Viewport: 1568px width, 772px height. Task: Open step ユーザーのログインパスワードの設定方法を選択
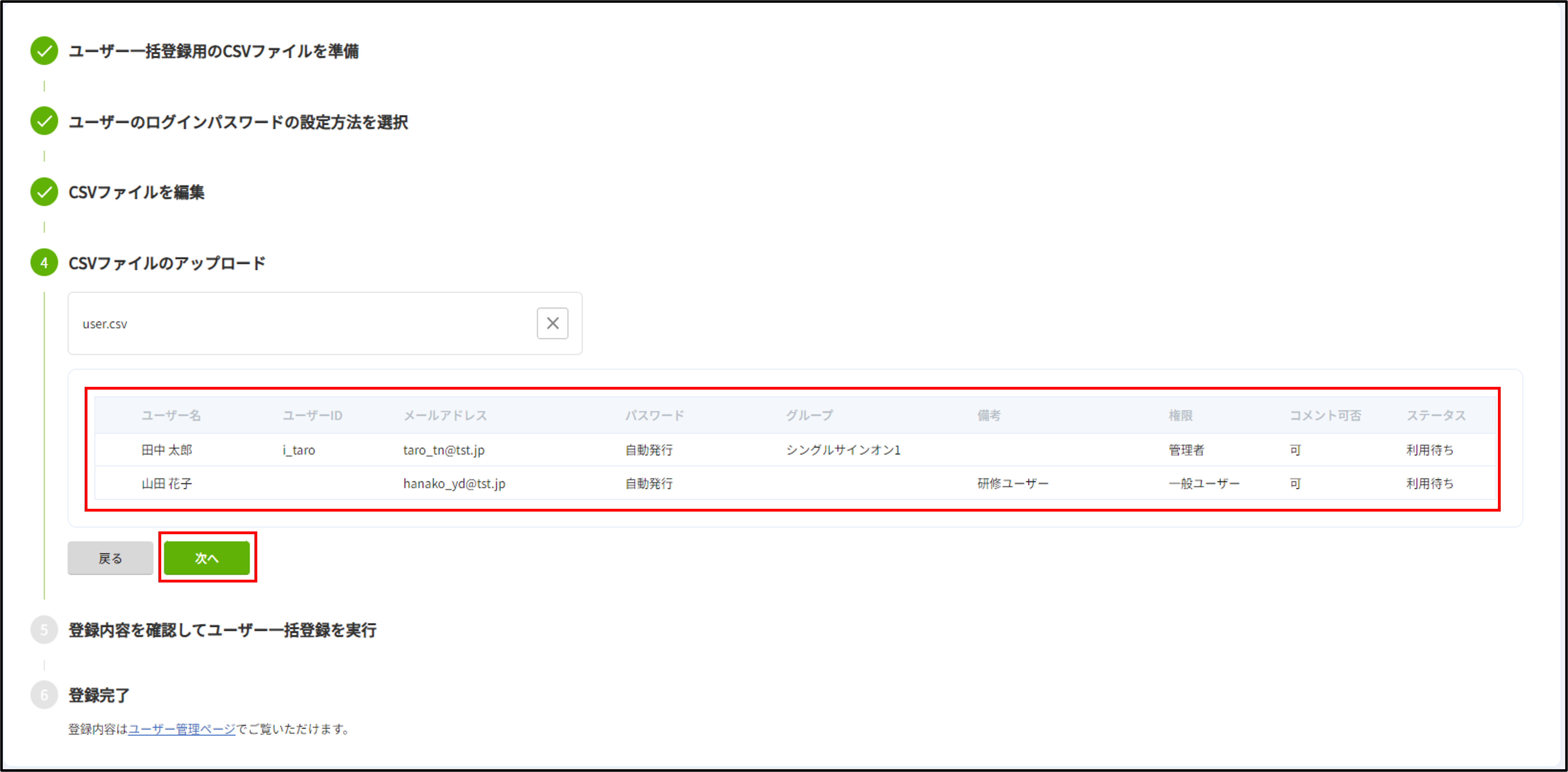pyautogui.click(x=238, y=122)
